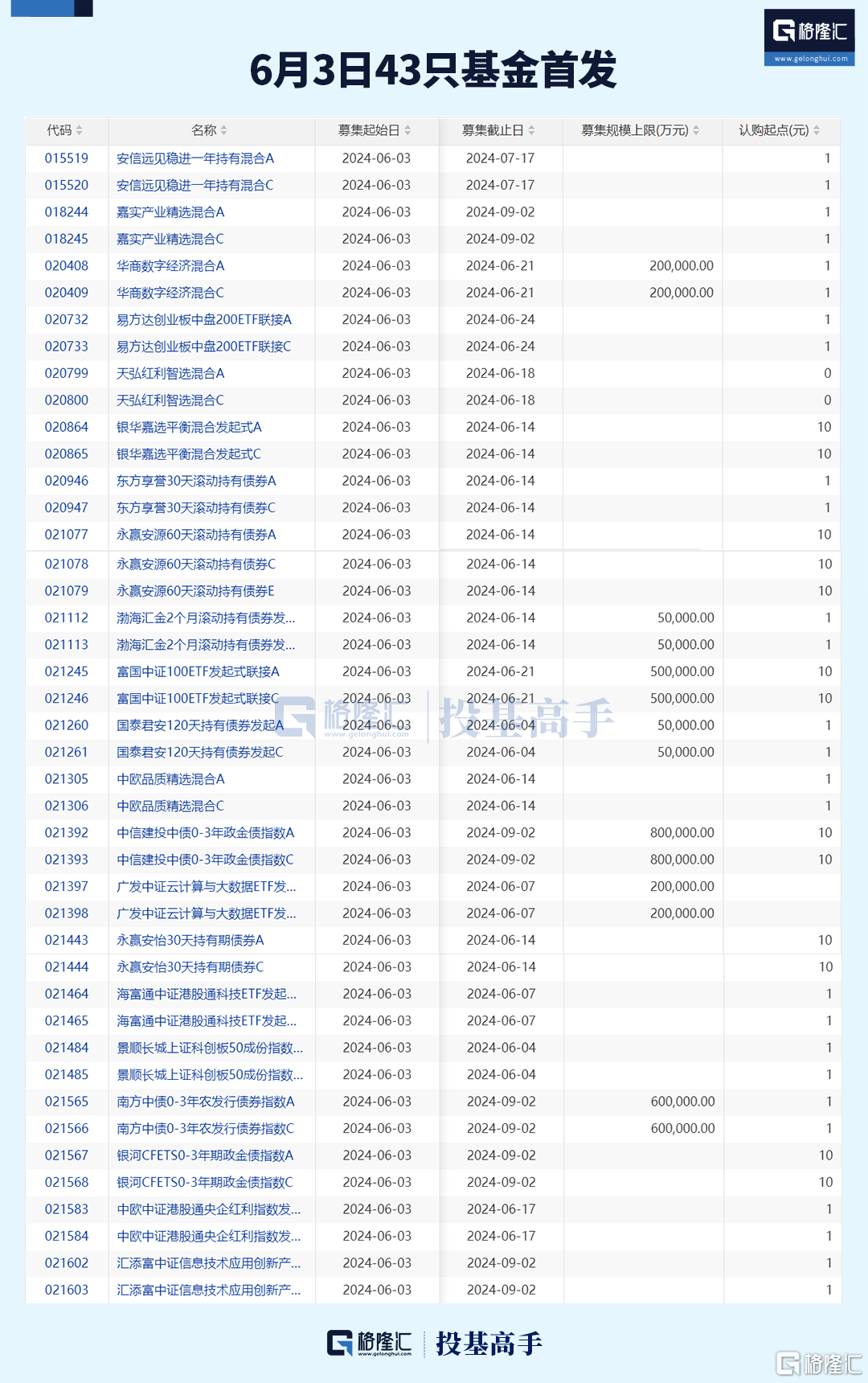Screen dimensions: 868x1383
Task: Open the fund 中欧品质精选混合C
Action: pyautogui.click(x=170, y=806)
